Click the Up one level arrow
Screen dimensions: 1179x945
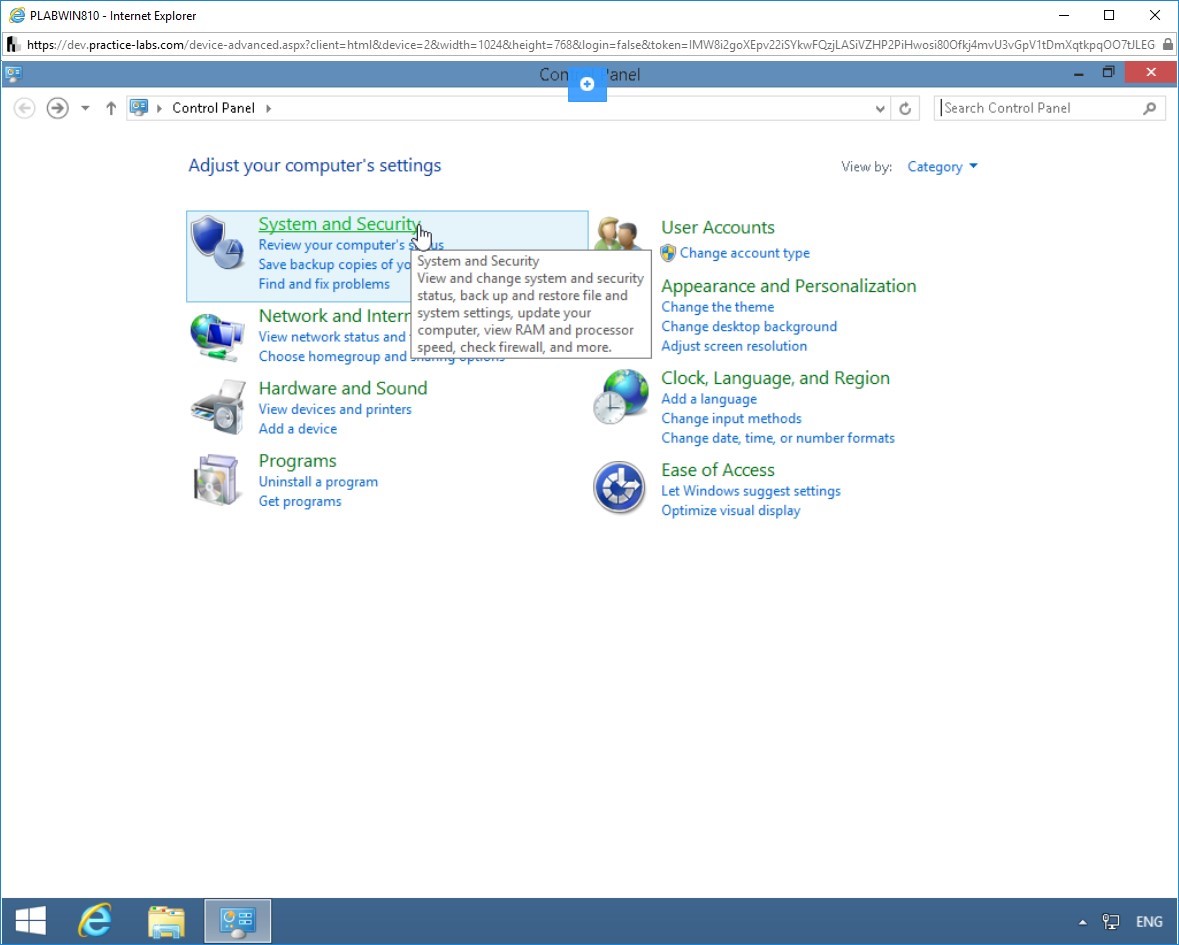pyautogui.click(x=111, y=108)
